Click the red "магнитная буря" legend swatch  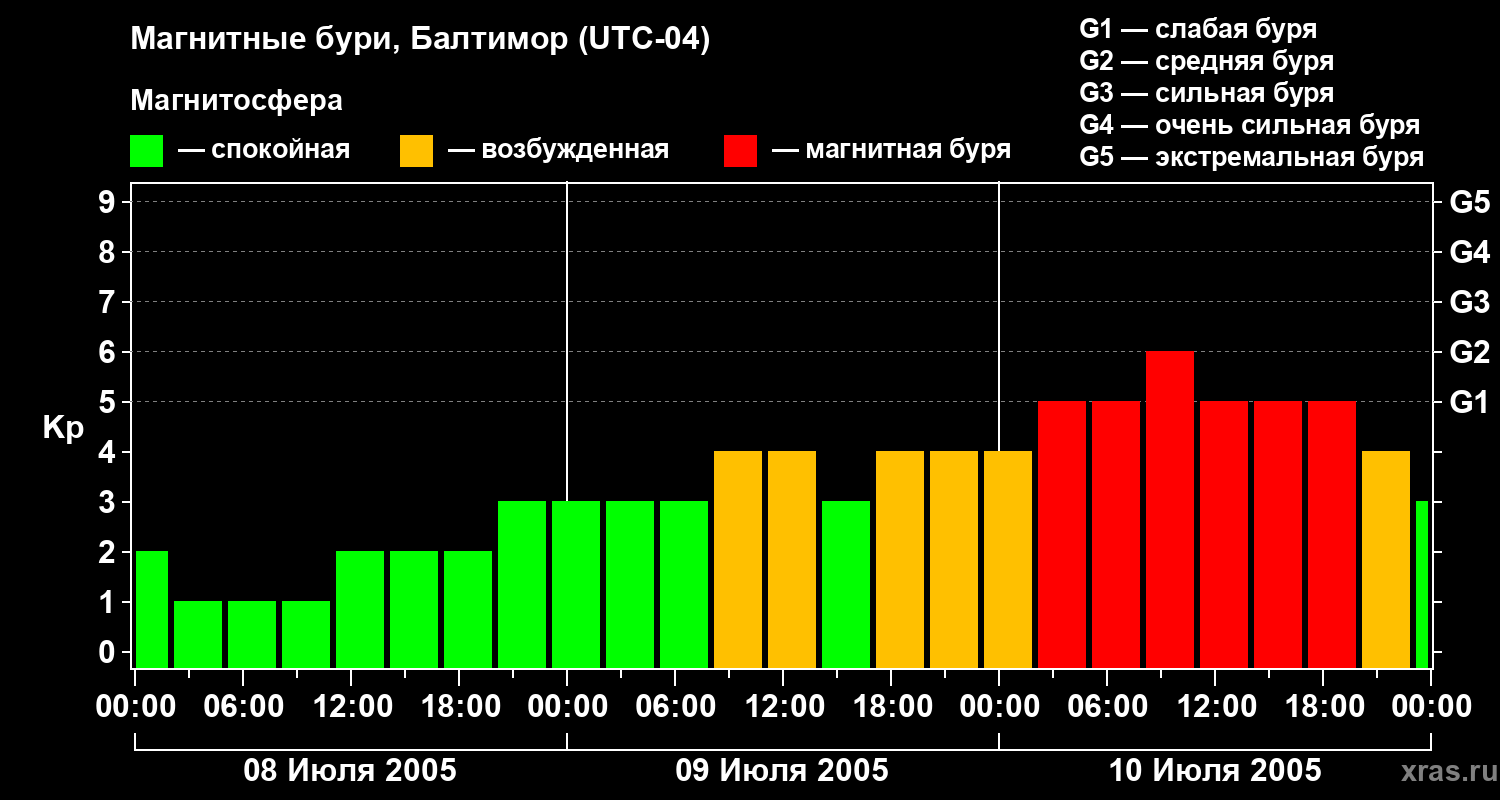[741, 151]
